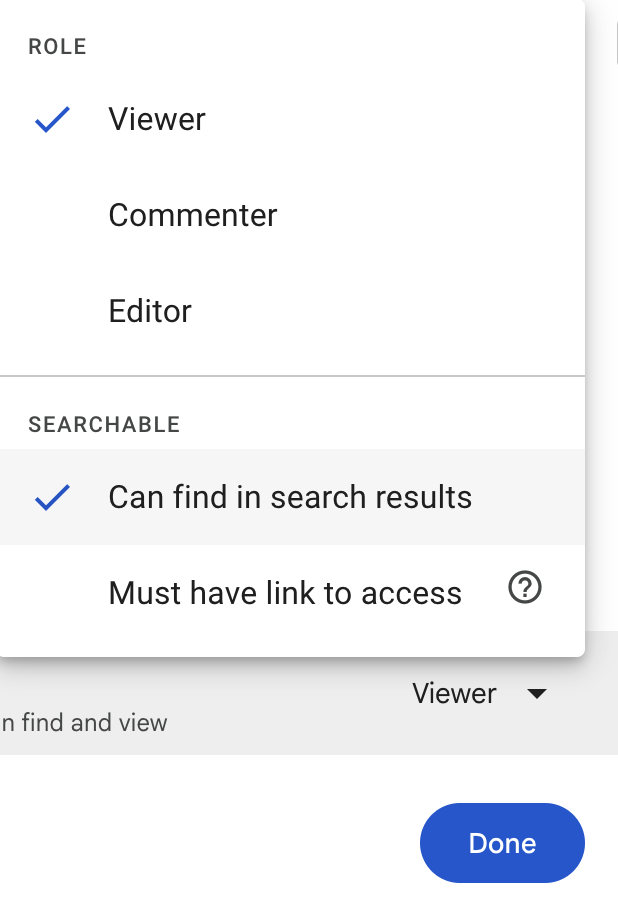The height and width of the screenshot is (914, 618).
Task: Select the Viewer role option
Action: click(x=292, y=119)
